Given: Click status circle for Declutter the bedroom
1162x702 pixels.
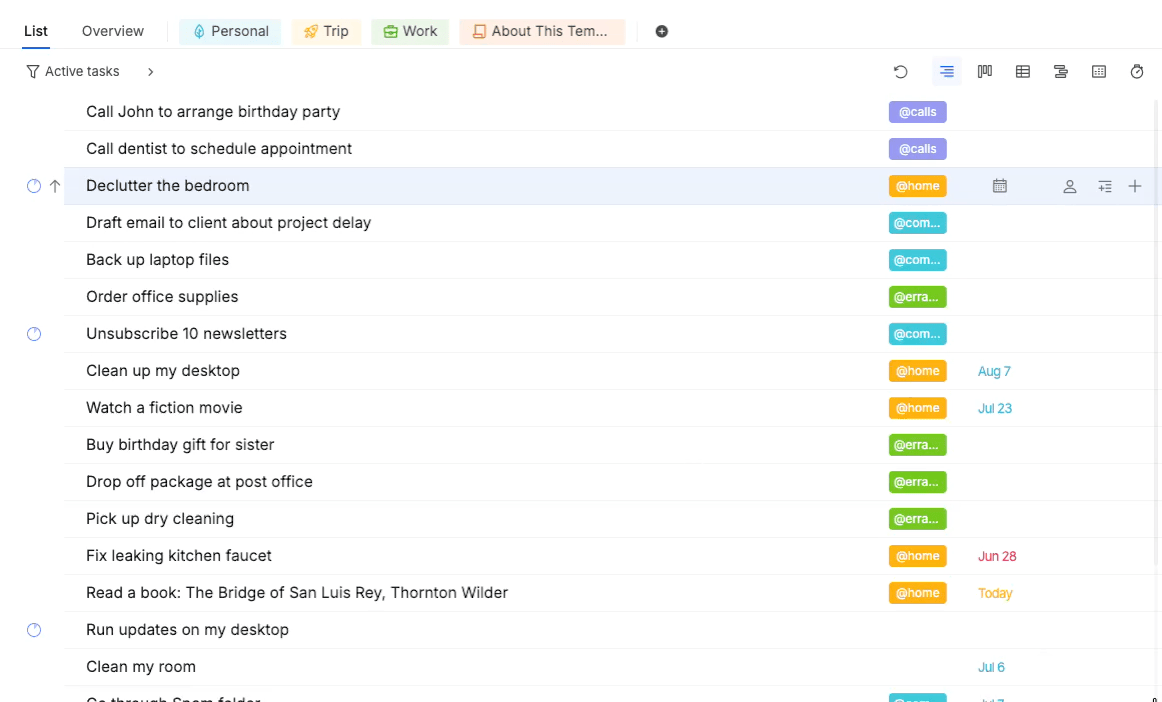Looking at the screenshot, I should click(34, 186).
